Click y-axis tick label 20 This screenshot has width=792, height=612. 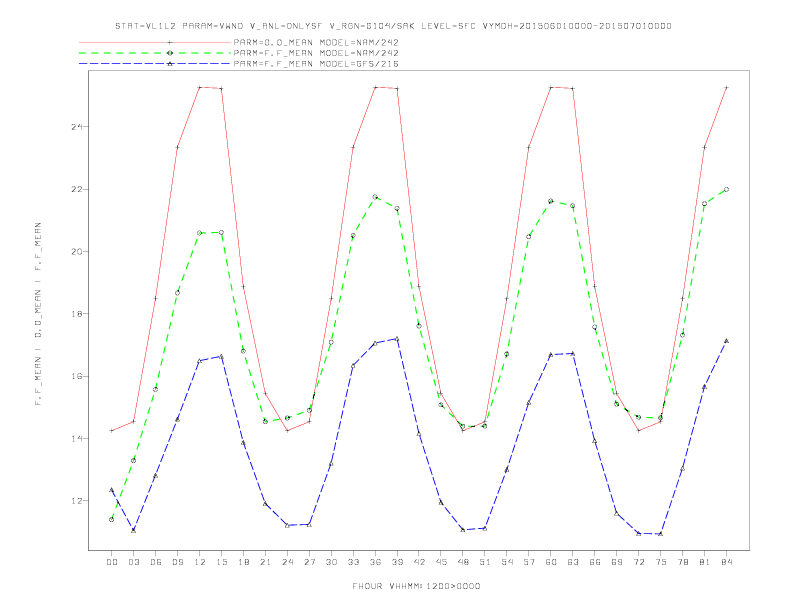[77, 251]
